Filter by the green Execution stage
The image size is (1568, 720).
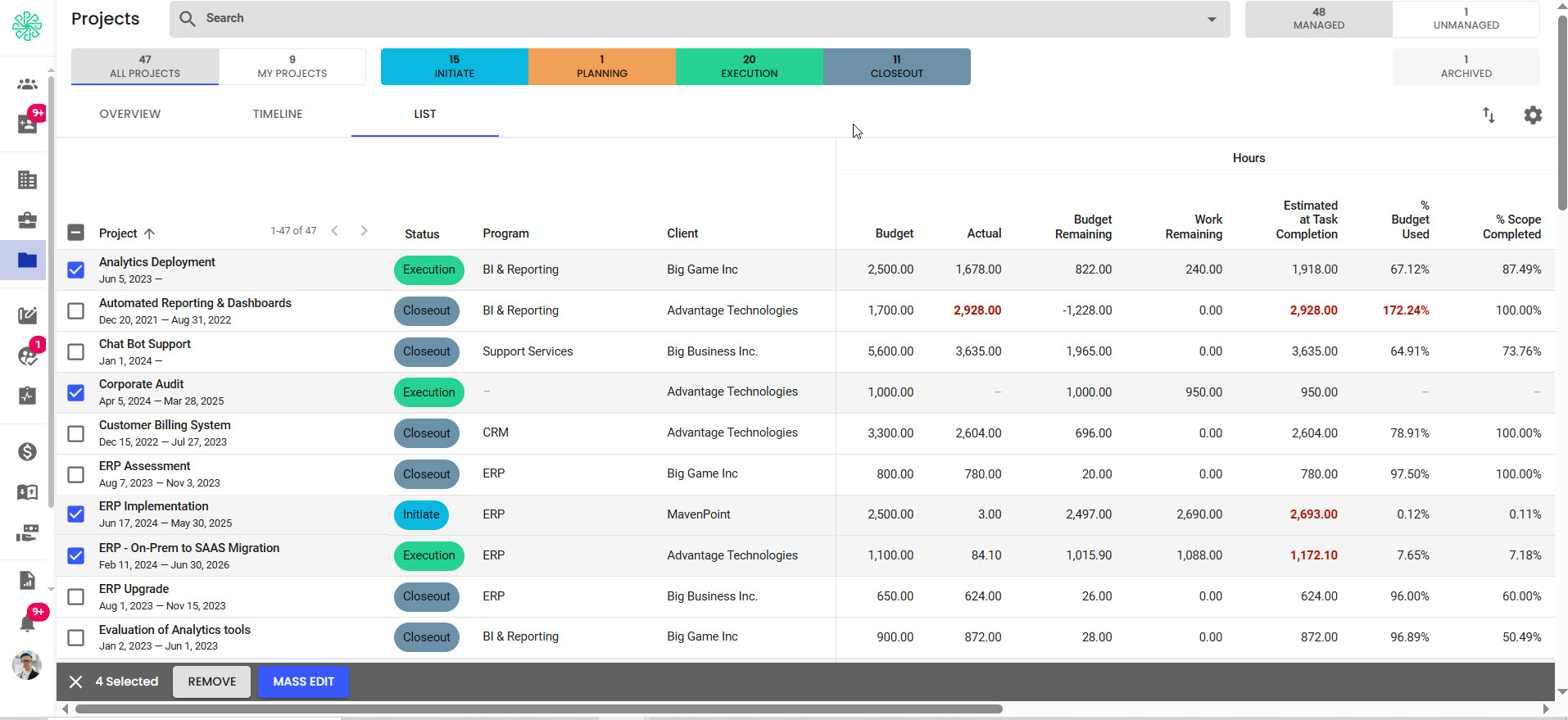click(749, 66)
